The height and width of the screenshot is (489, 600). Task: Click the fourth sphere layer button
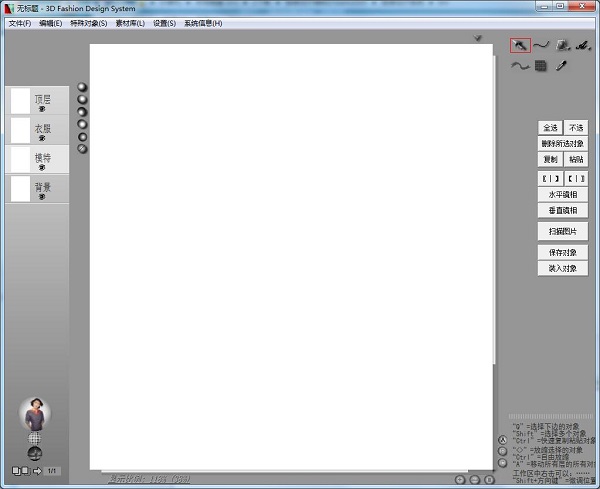pos(82,124)
